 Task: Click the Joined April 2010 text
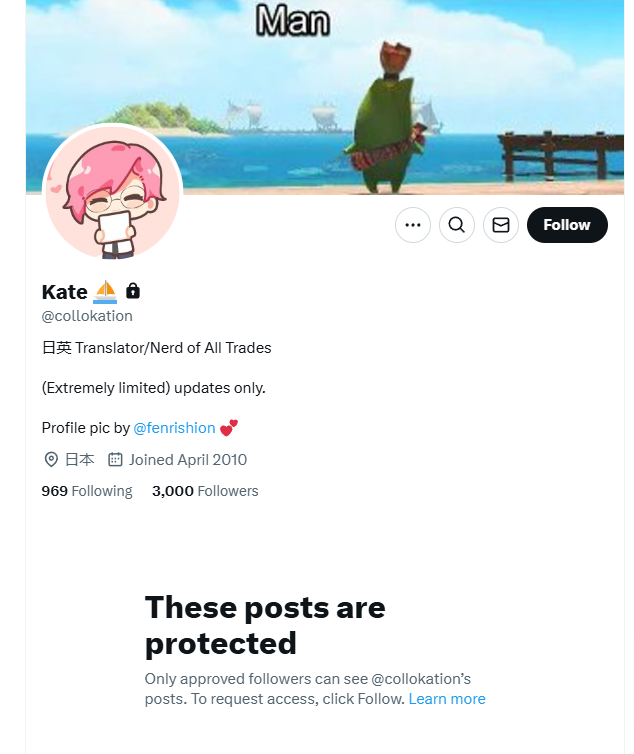[x=188, y=460]
